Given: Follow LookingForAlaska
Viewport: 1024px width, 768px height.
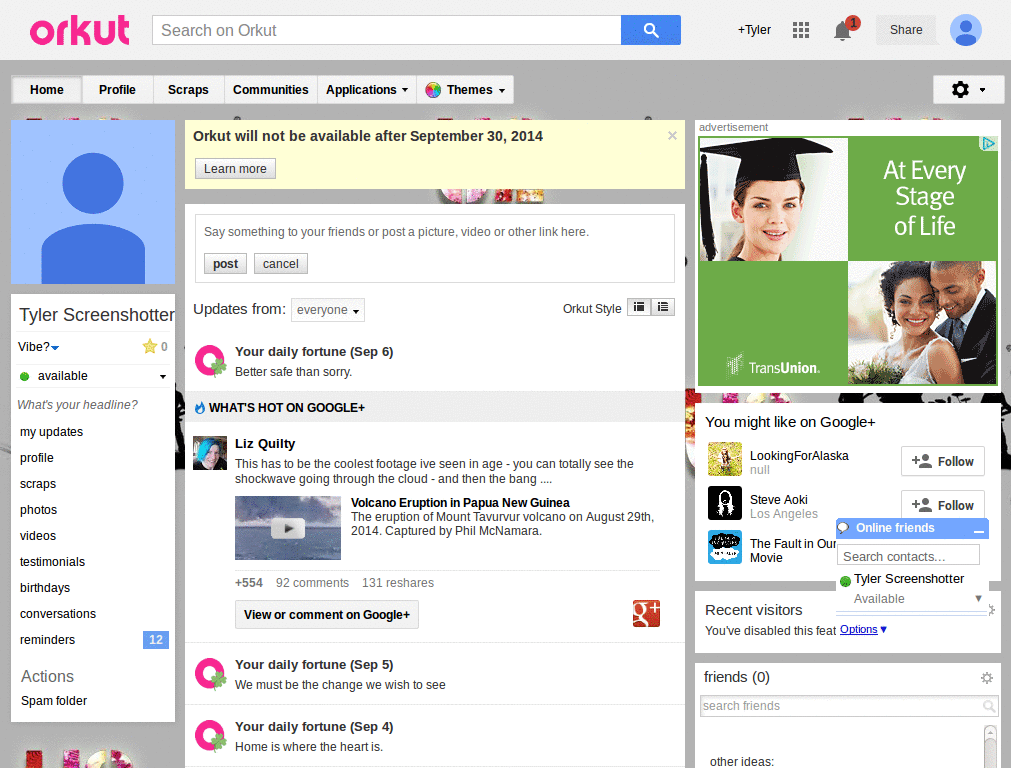Looking at the screenshot, I should pos(942,462).
